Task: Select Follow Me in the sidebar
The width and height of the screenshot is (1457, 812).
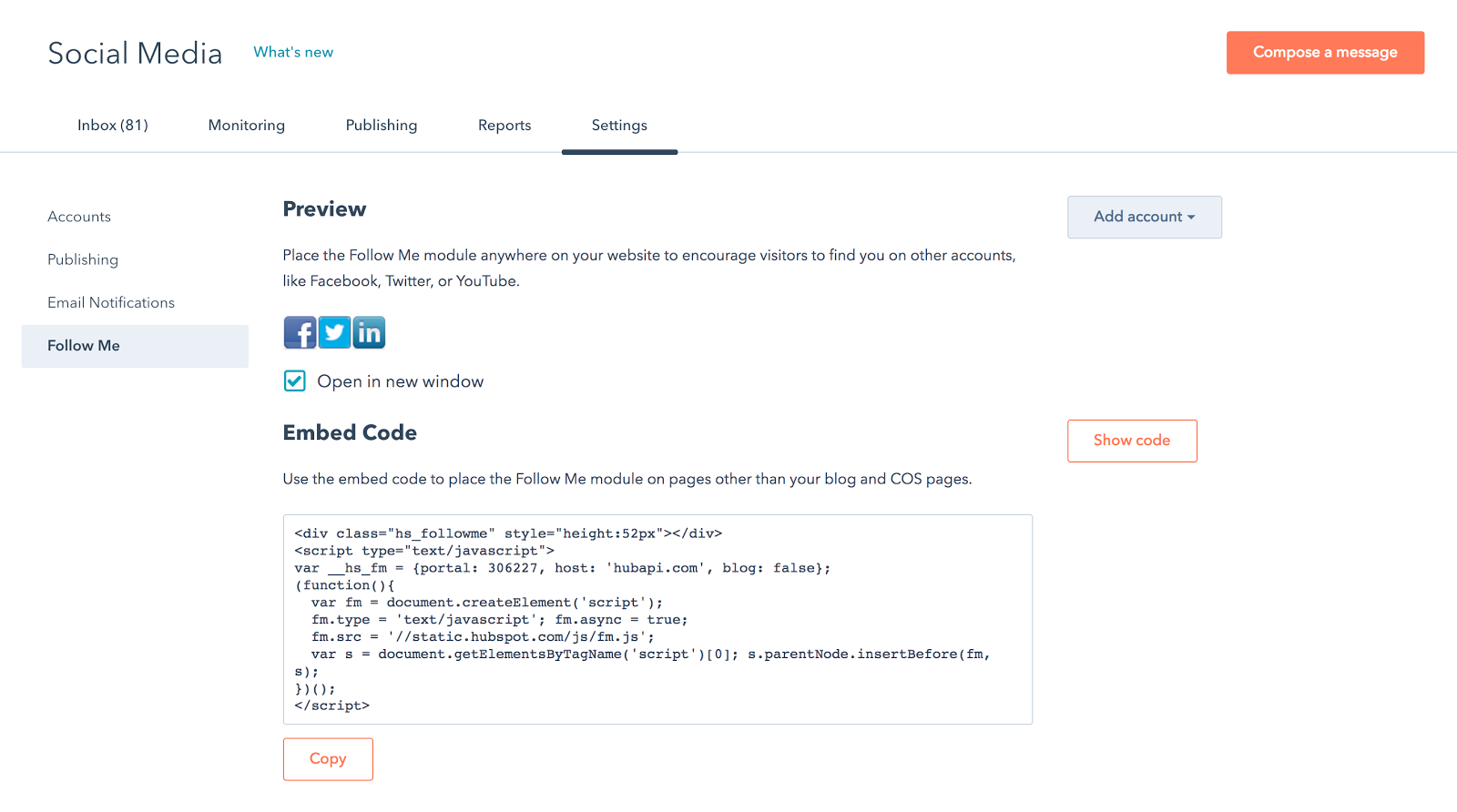Action: [x=135, y=346]
